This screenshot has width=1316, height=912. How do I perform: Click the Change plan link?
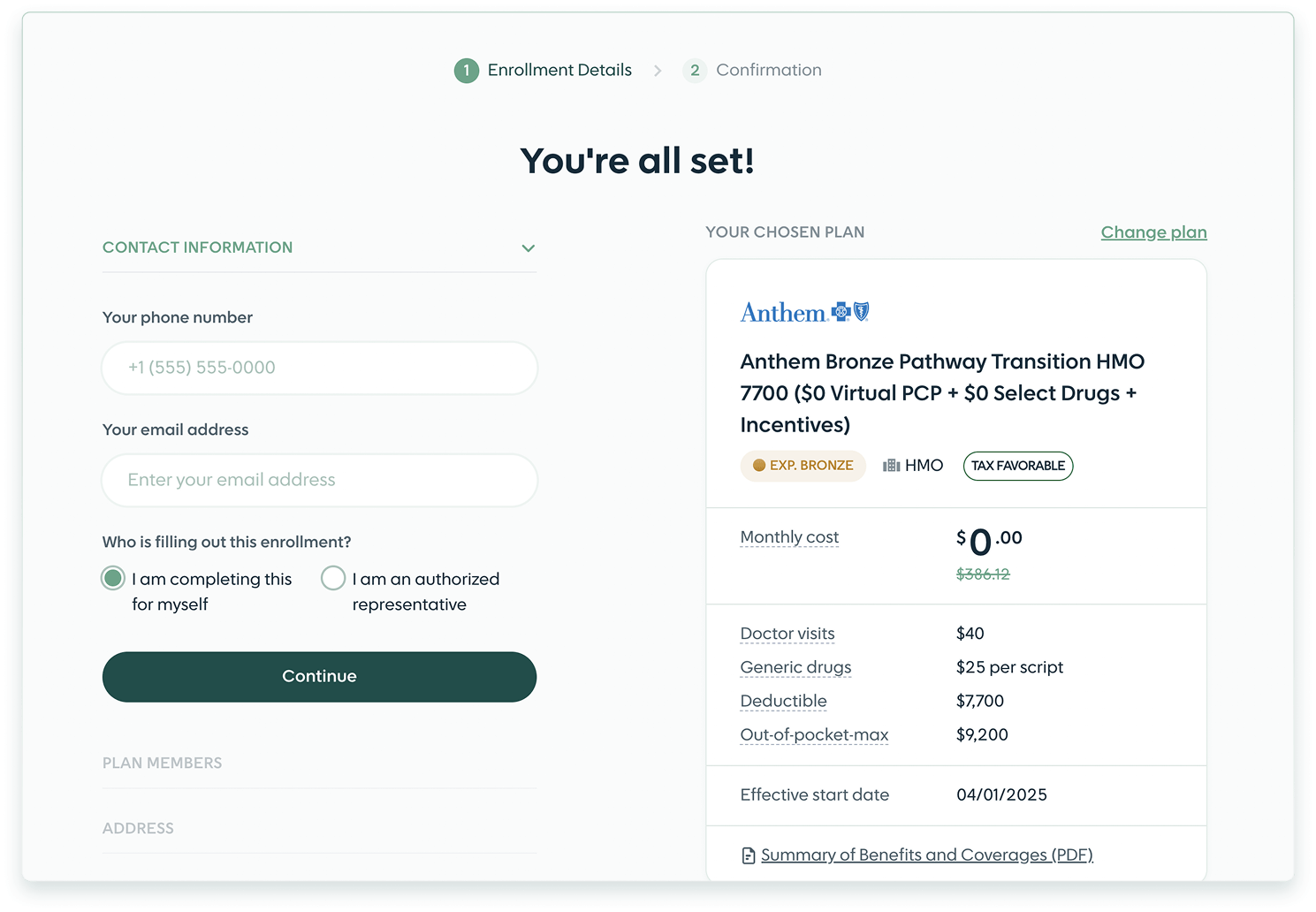tap(1153, 232)
